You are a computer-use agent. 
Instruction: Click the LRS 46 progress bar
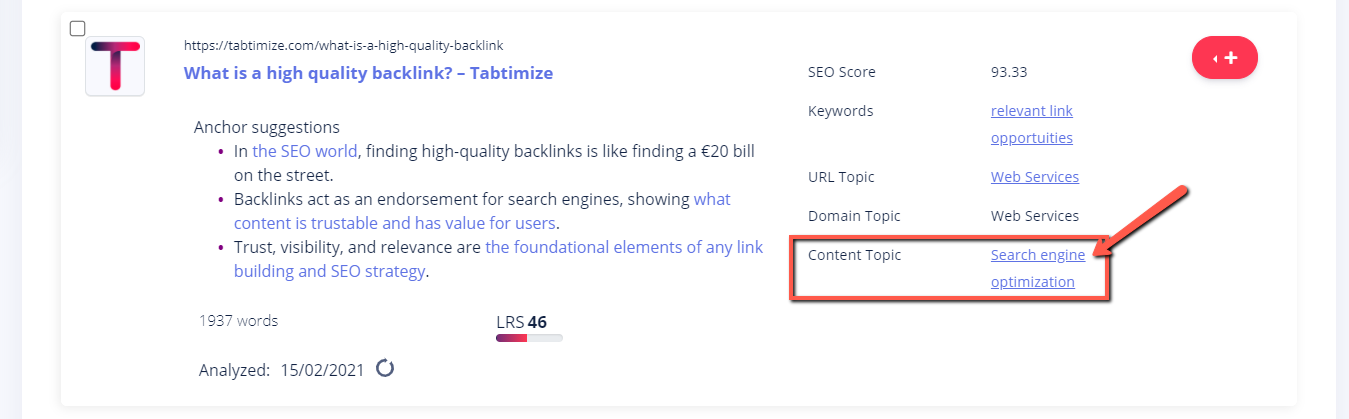pos(529,338)
